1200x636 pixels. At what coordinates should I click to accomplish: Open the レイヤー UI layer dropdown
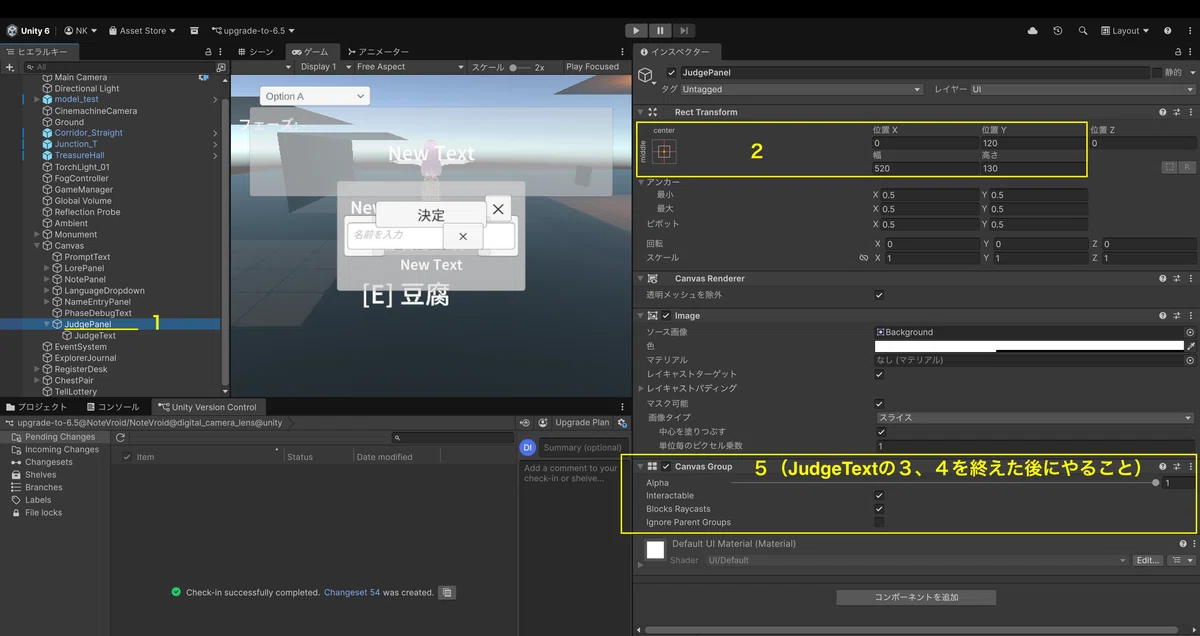point(1082,89)
